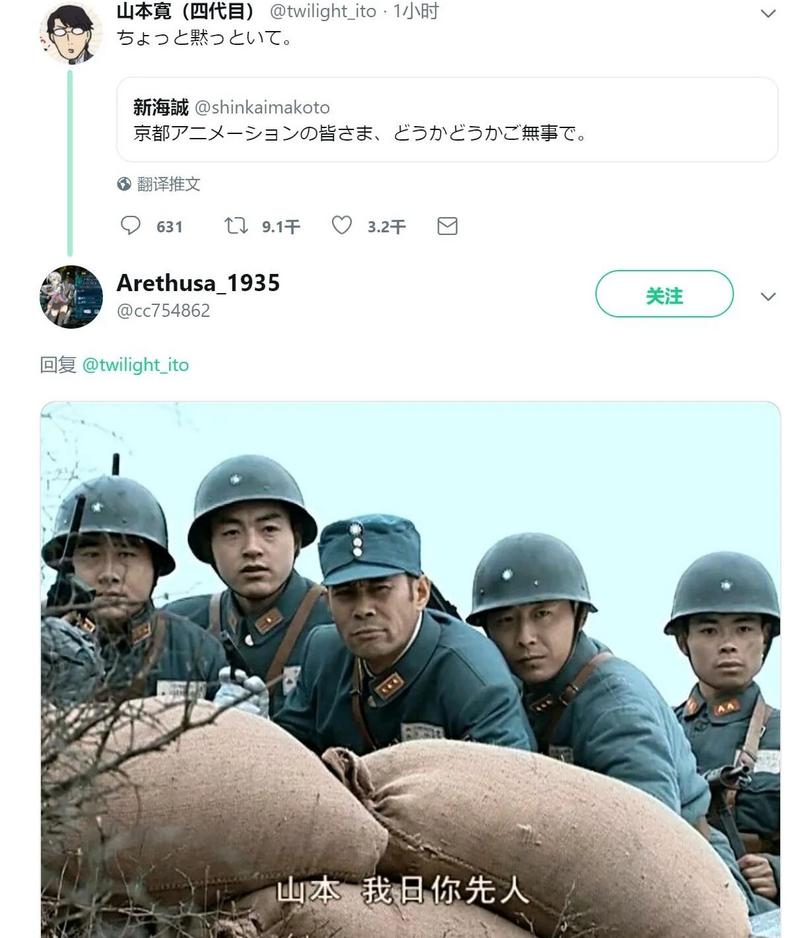The width and height of the screenshot is (800, 938).
Task: Expand the chevron menu next to 关注
Action: 768,296
